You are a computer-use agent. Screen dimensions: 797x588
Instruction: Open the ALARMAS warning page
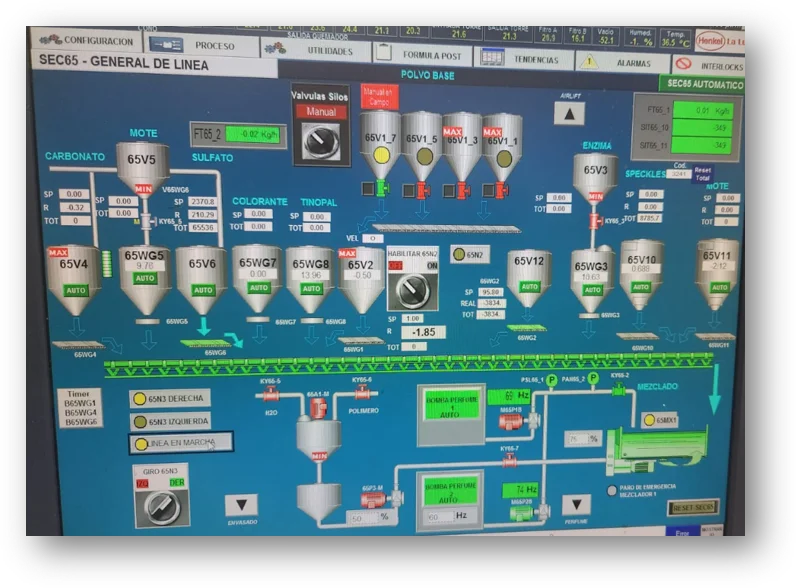pyautogui.click(x=620, y=62)
